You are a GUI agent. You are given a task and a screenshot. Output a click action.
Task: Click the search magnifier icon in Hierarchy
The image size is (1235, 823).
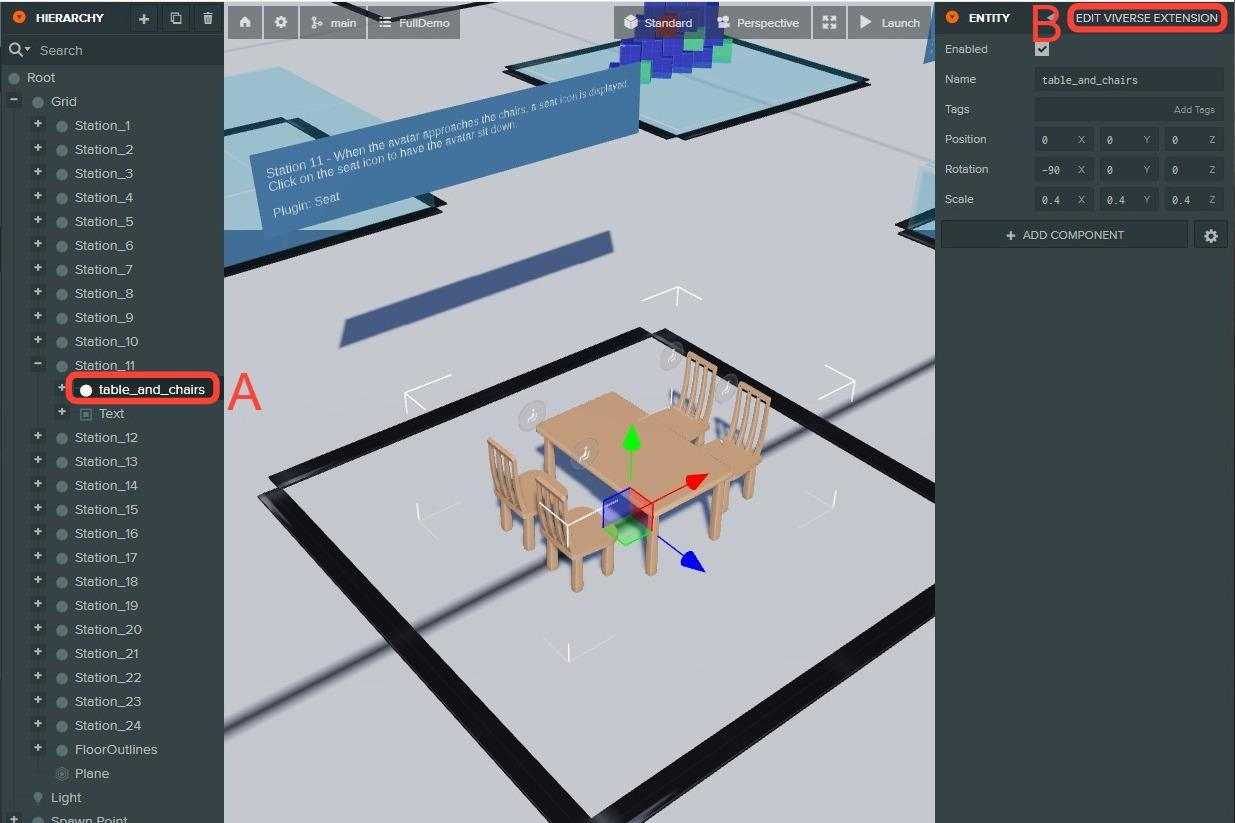16,50
